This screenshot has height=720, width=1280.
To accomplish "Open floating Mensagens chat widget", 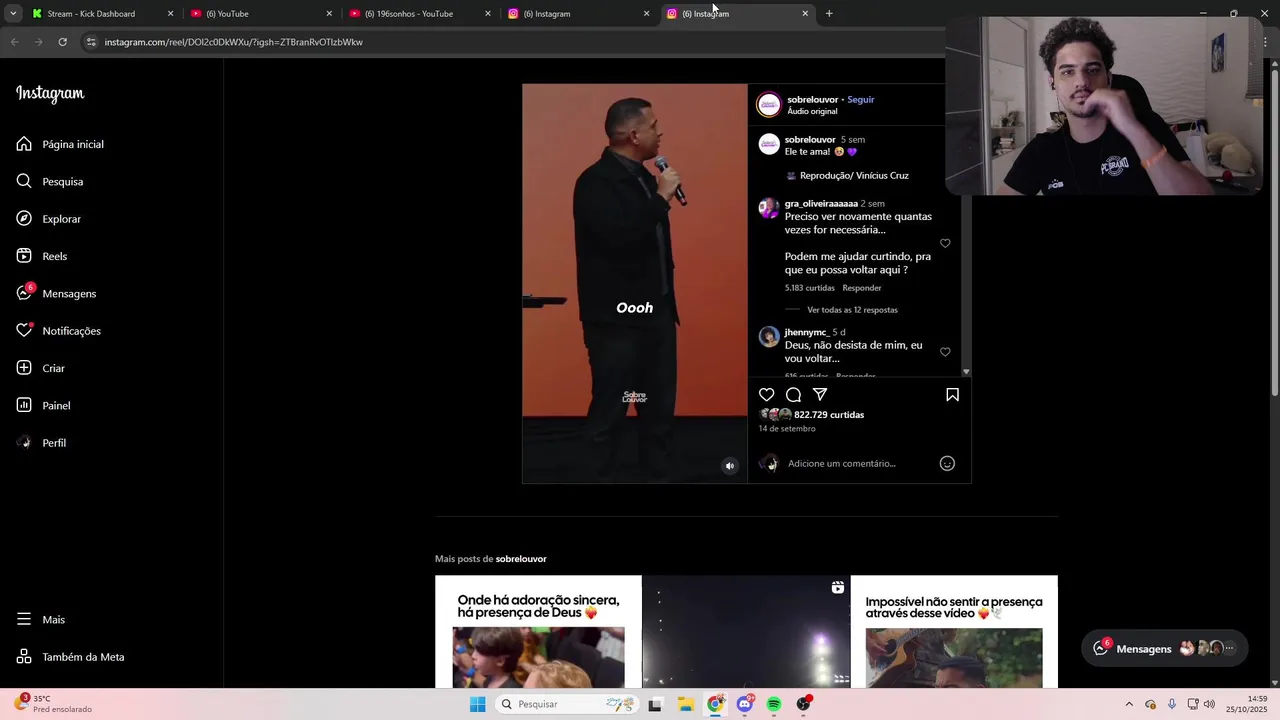I will 1164,648.
